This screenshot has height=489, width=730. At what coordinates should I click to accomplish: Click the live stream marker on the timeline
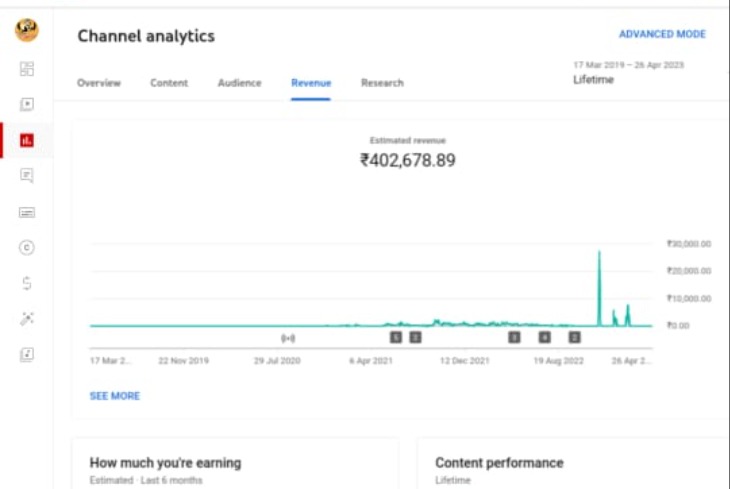point(288,338)
